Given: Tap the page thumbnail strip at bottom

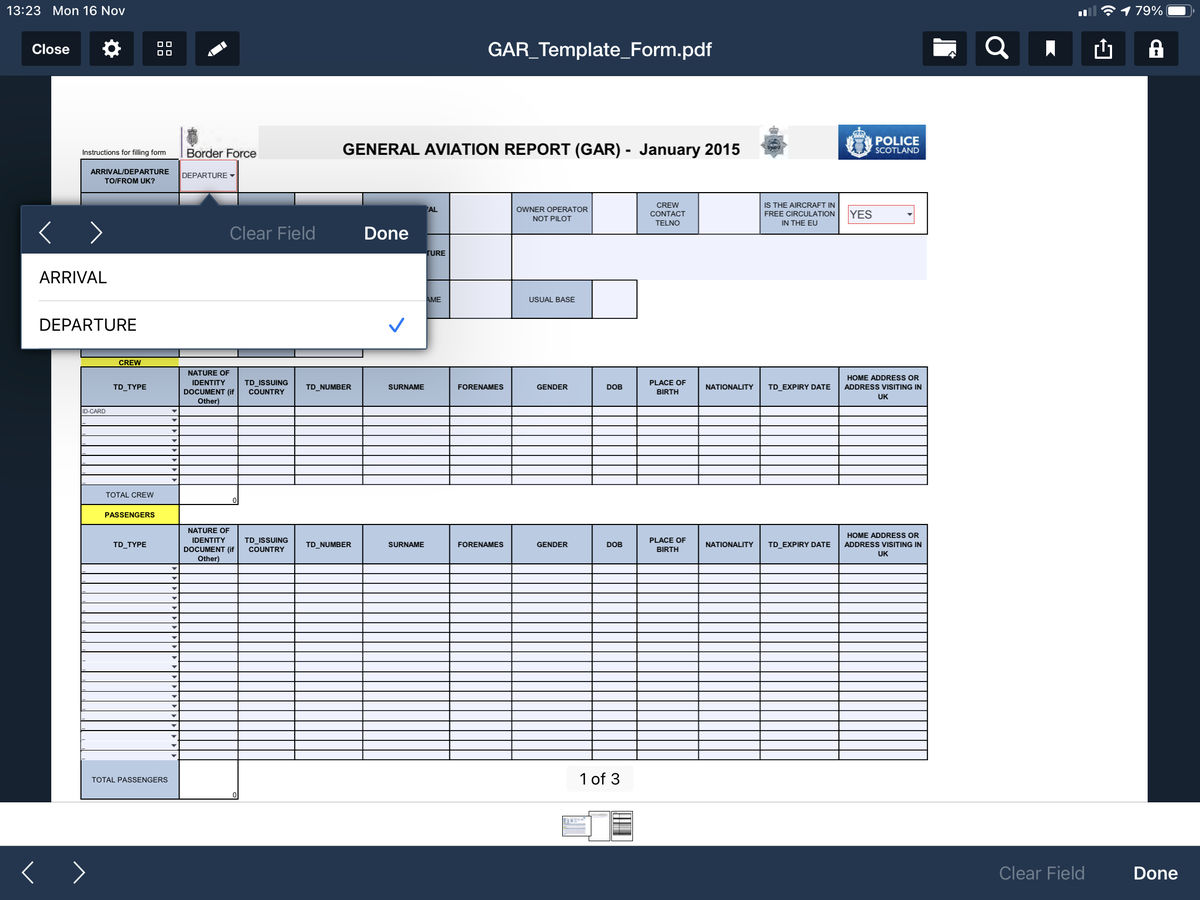Looking at the screenshot, I should point(598,825).
